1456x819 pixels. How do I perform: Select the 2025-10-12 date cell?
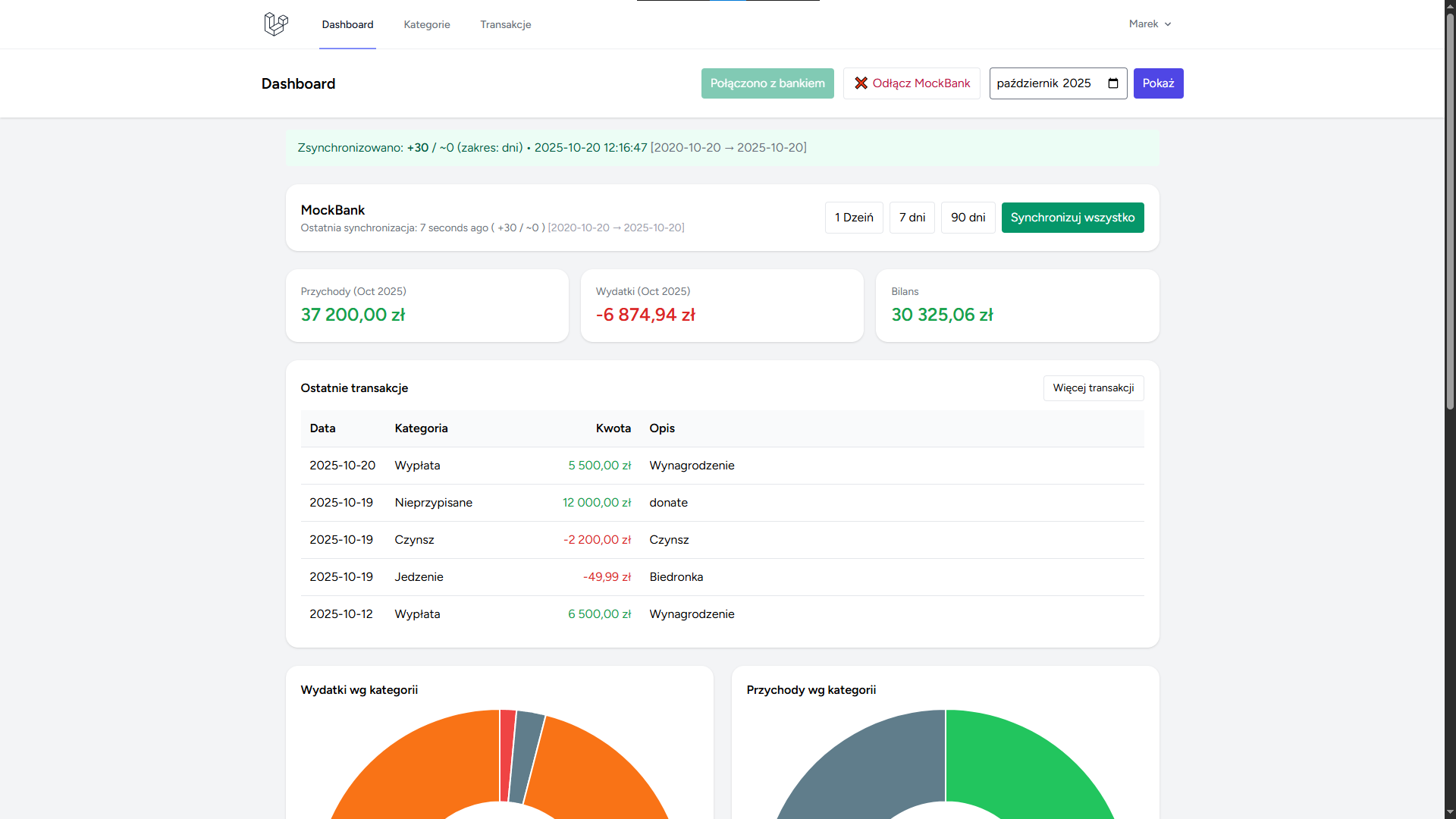click(341, 614)
